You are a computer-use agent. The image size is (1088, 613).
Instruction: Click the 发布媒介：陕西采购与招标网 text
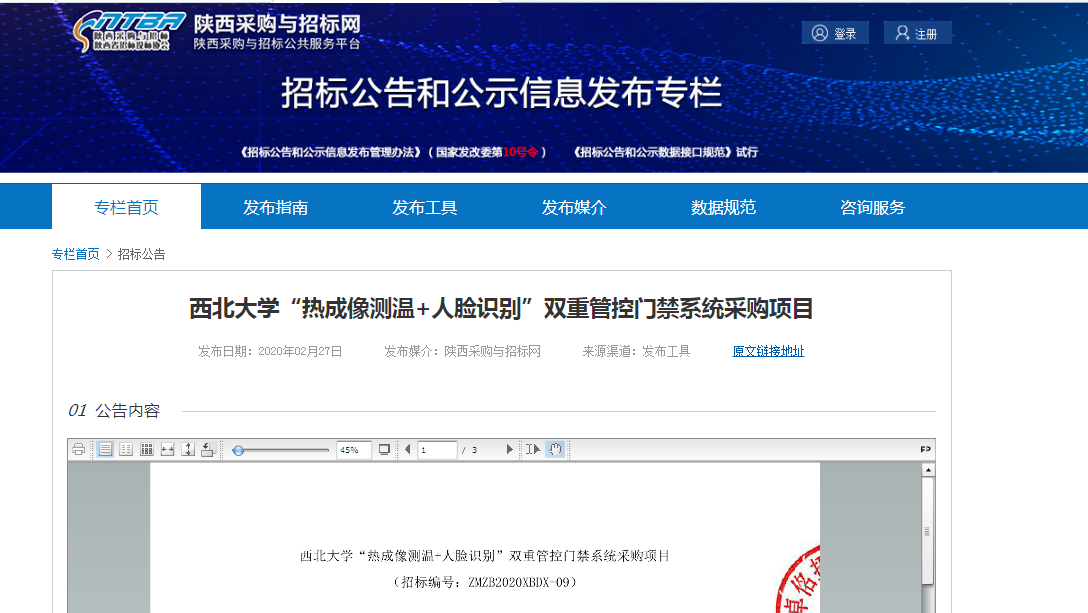[463, 351]
